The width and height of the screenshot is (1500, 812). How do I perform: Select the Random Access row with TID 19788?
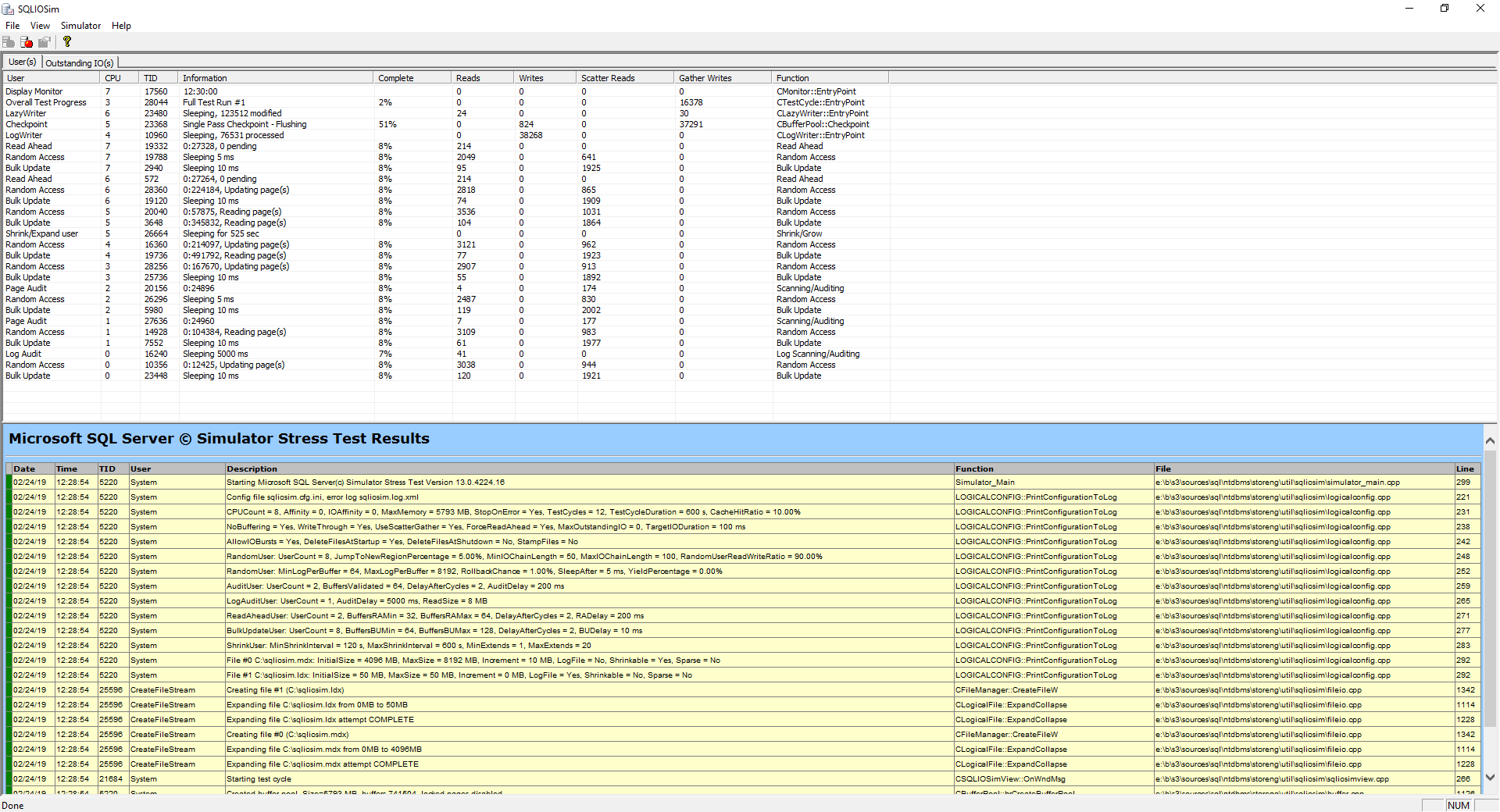[445, 157]
